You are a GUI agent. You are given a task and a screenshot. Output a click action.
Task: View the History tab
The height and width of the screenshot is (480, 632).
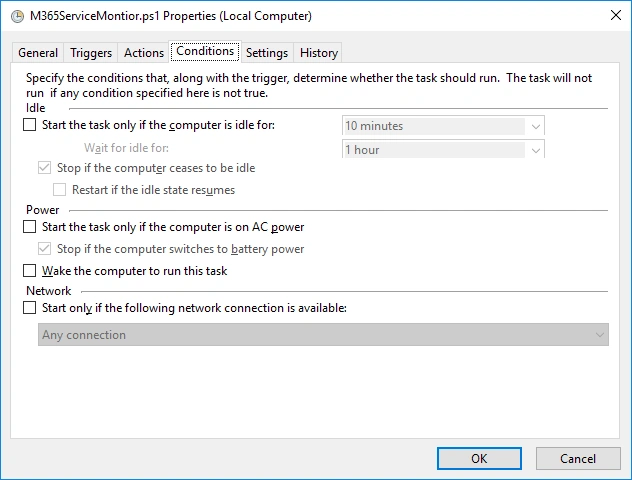coord(319,53)
